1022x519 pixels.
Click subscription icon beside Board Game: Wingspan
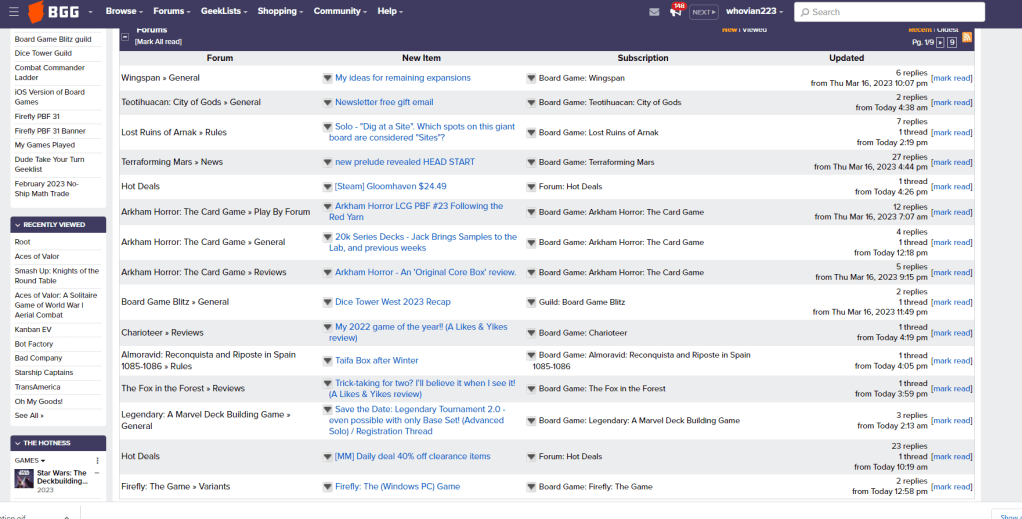(531, 78)
